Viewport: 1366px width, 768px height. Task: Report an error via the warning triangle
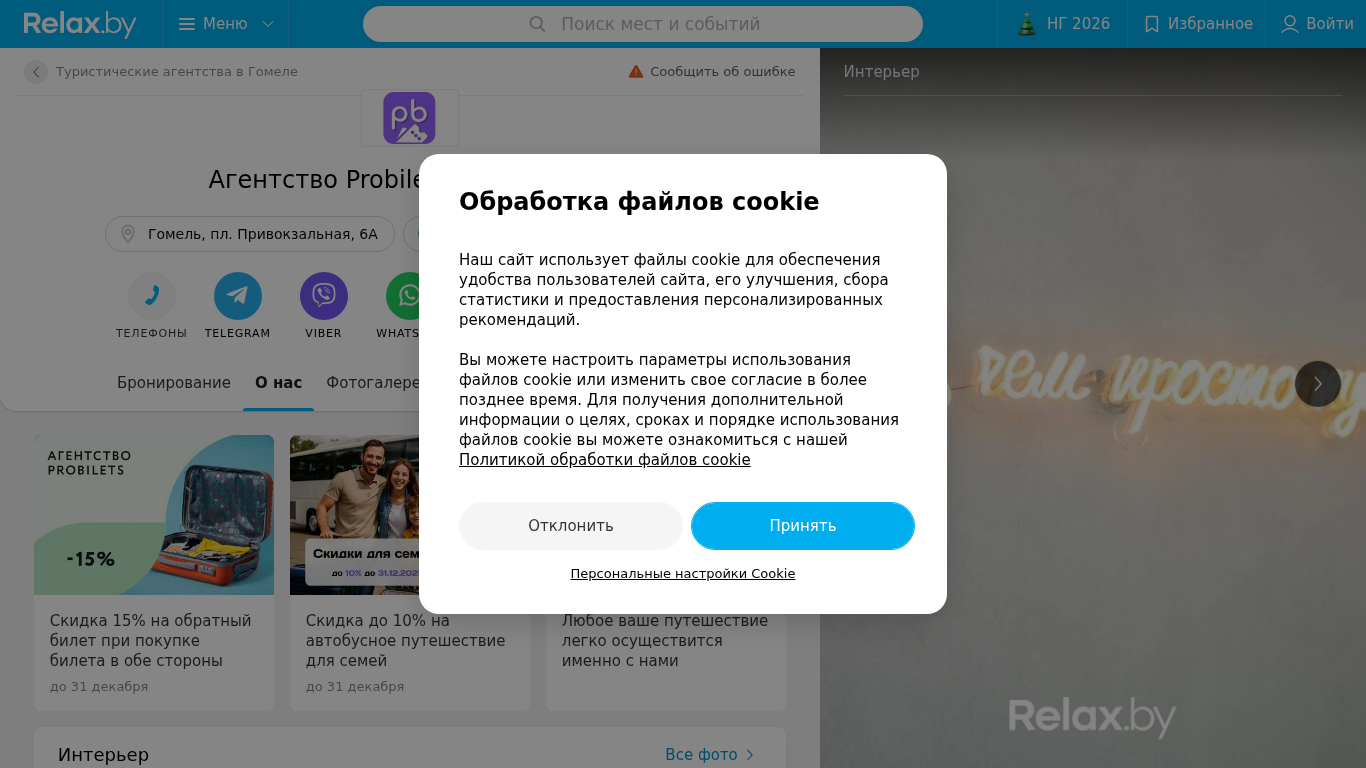point(636,72)
